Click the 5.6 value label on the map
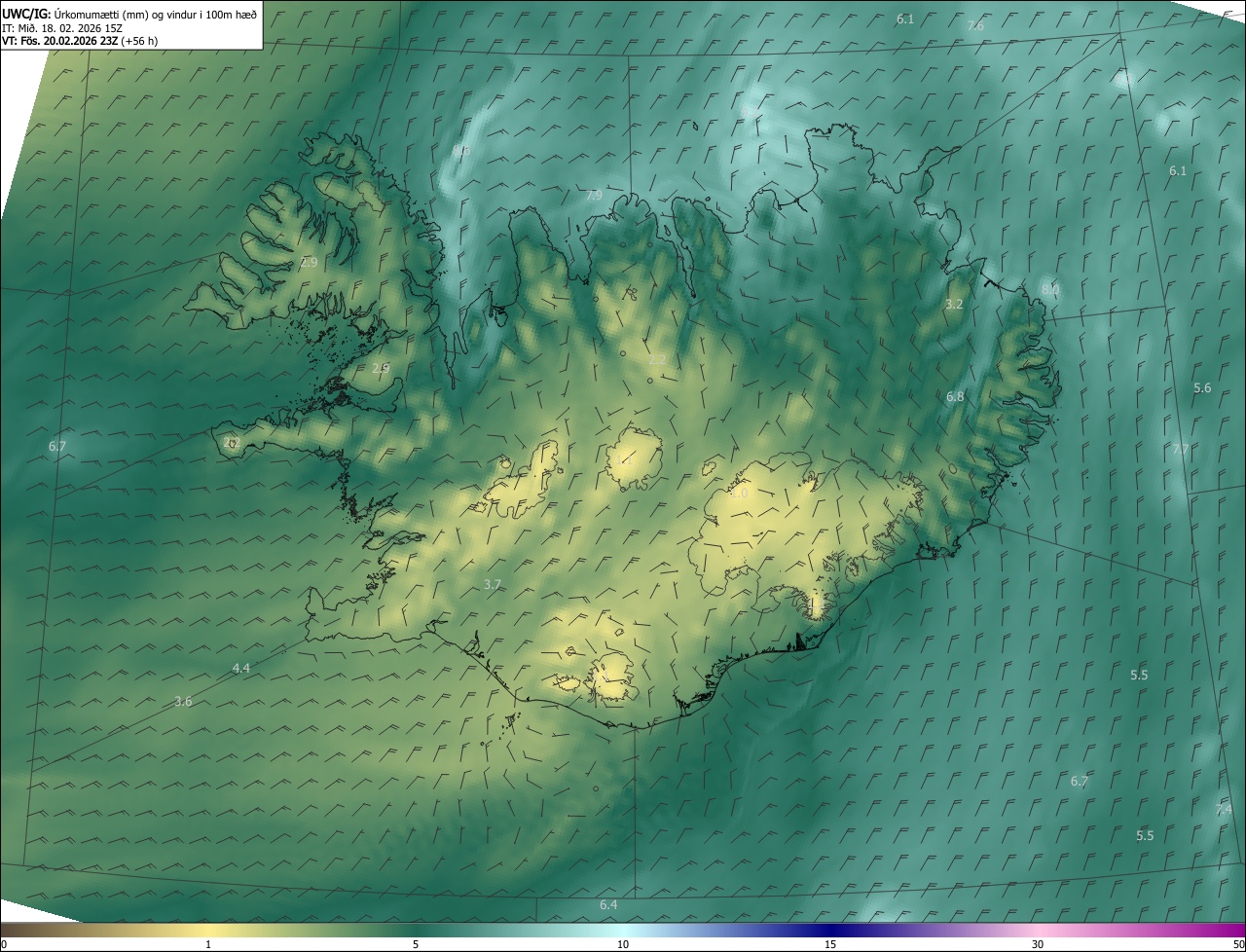Screen dimensions: 1246x952 [x=1202, y=388]
